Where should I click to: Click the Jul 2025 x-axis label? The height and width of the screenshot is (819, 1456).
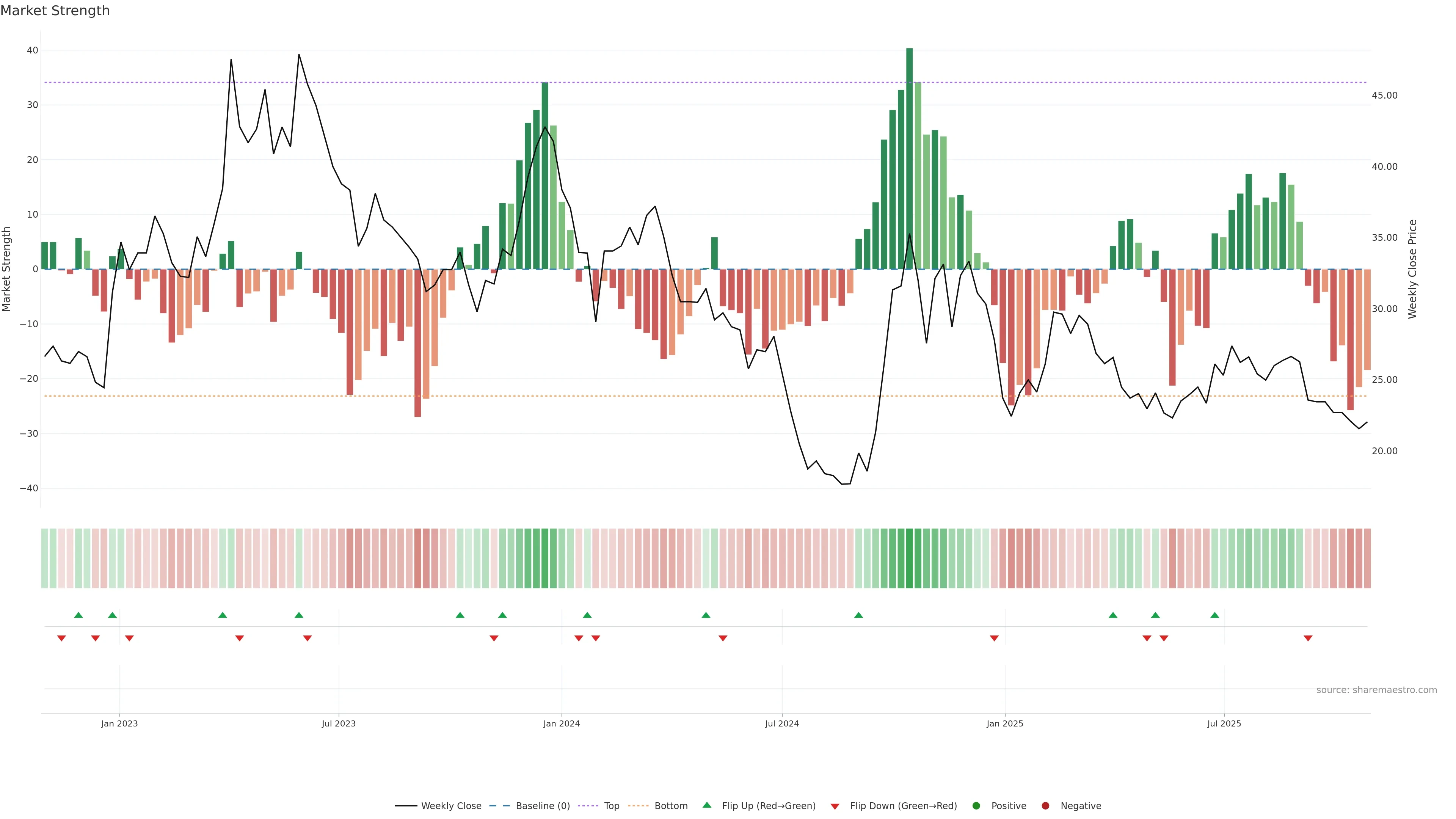coord(1224,723)
